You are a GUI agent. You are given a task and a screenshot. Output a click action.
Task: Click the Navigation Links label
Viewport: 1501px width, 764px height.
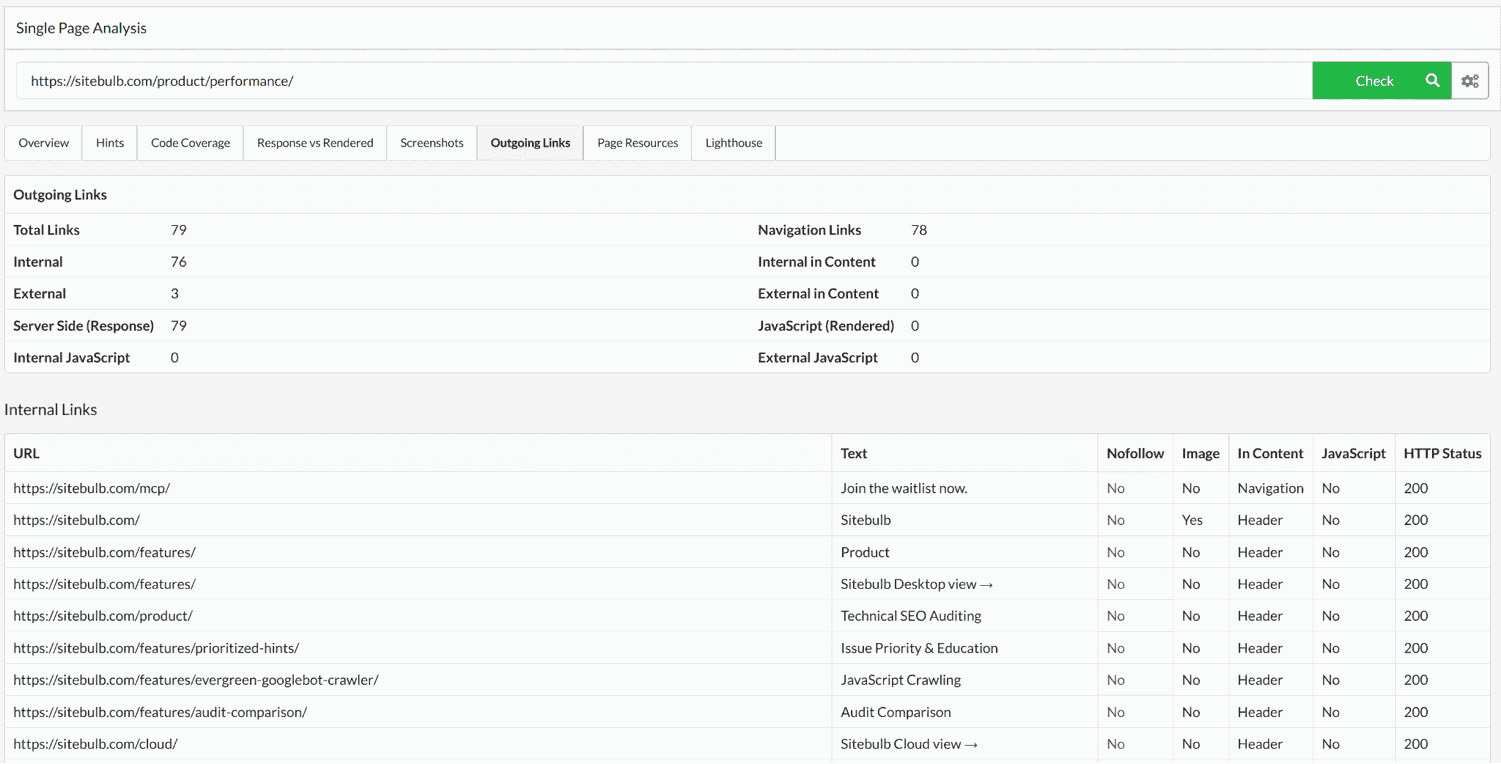(809, 230)
